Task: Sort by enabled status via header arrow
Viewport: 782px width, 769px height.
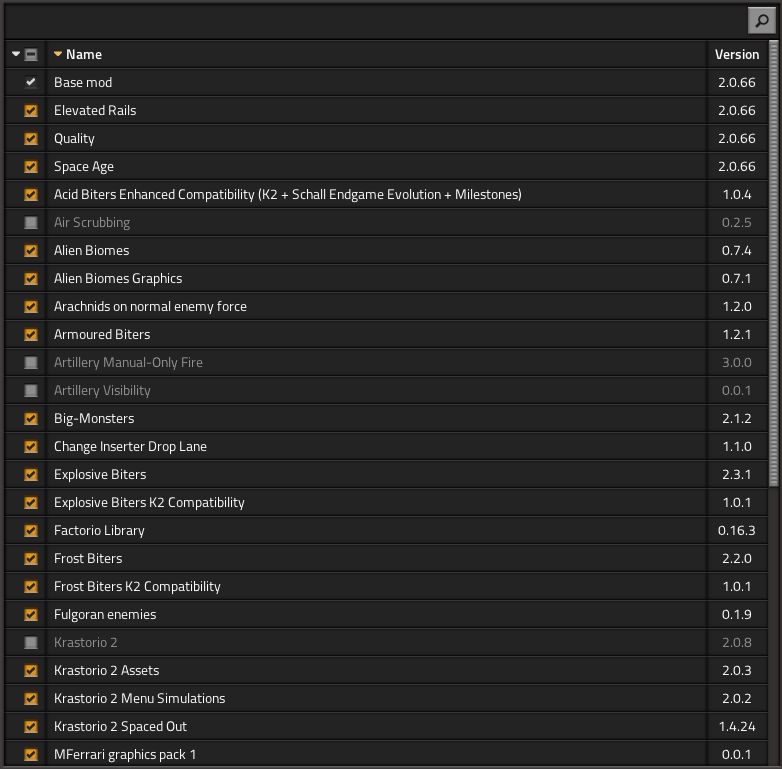Action: pyautogui.click(x=16, y=55)
